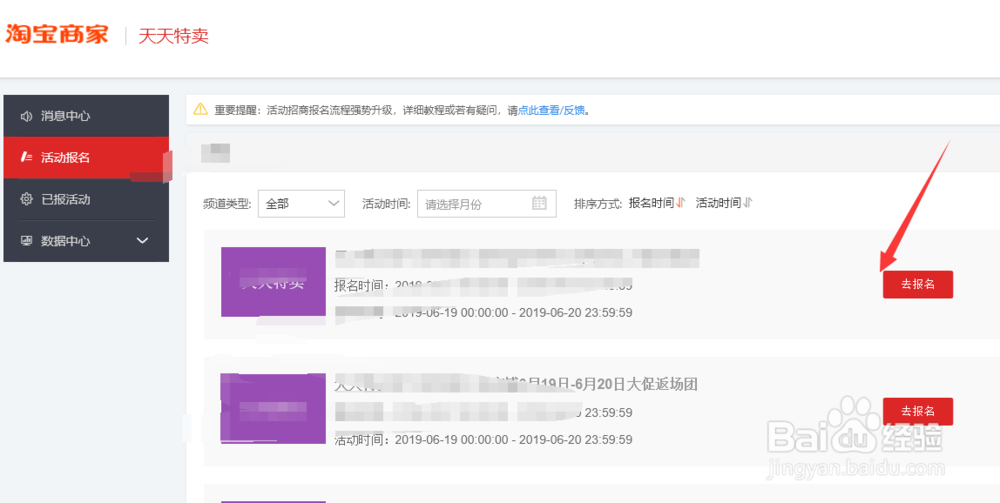Click the 淘宝商家 logo
This screenshot has height=503, width=1000.
(x=57, y=34)
